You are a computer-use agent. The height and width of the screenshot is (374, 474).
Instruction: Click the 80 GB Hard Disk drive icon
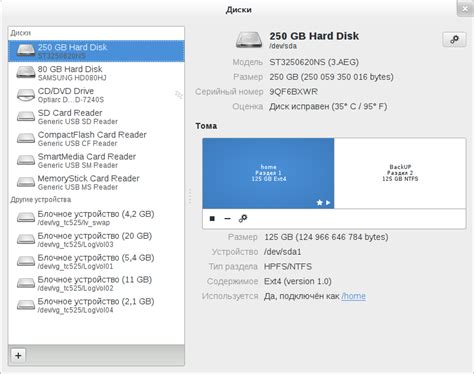[26, 72]
